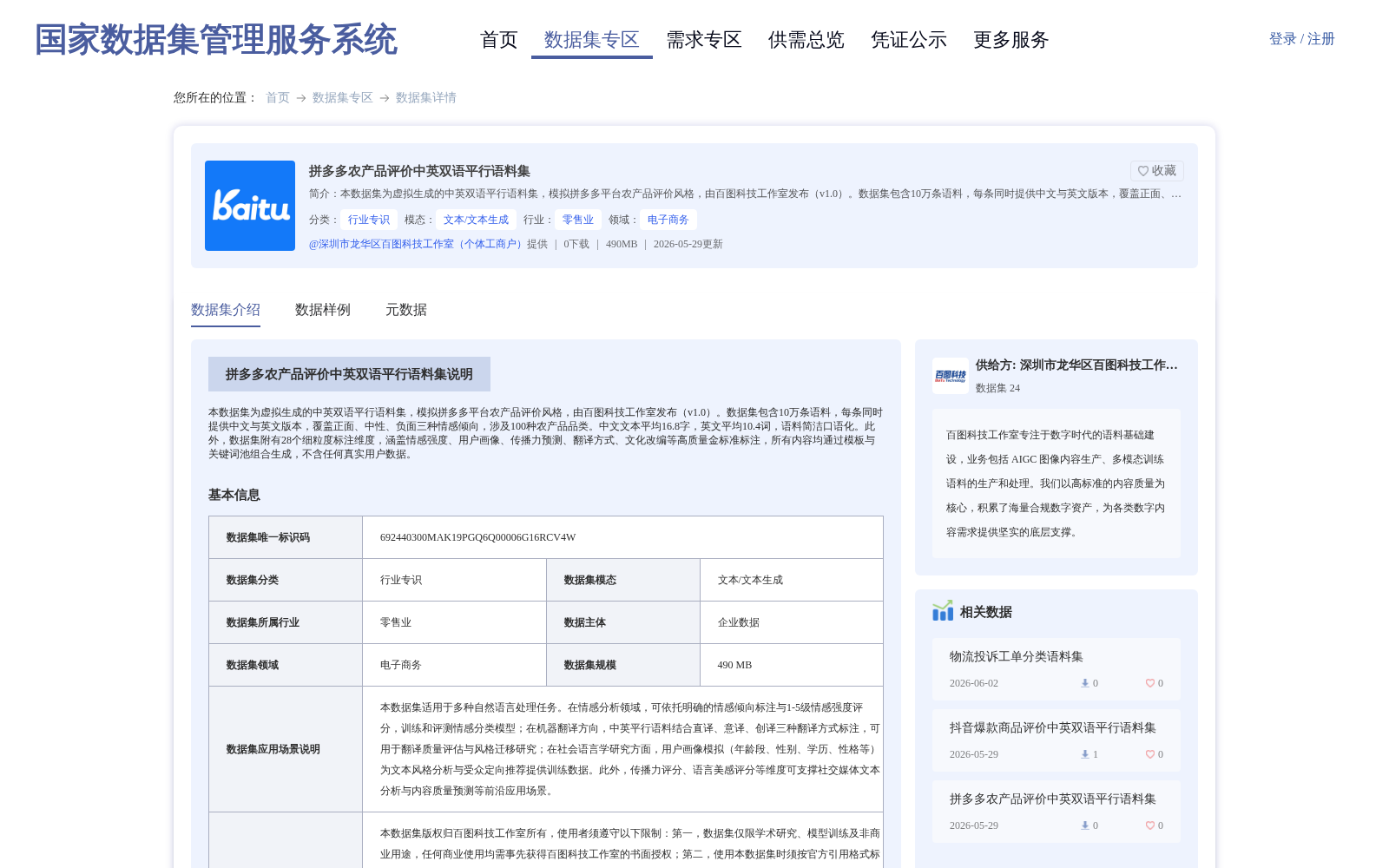1389x868 pixels.
Task: Click the 490MB size in header info
Action: [622, 244]
